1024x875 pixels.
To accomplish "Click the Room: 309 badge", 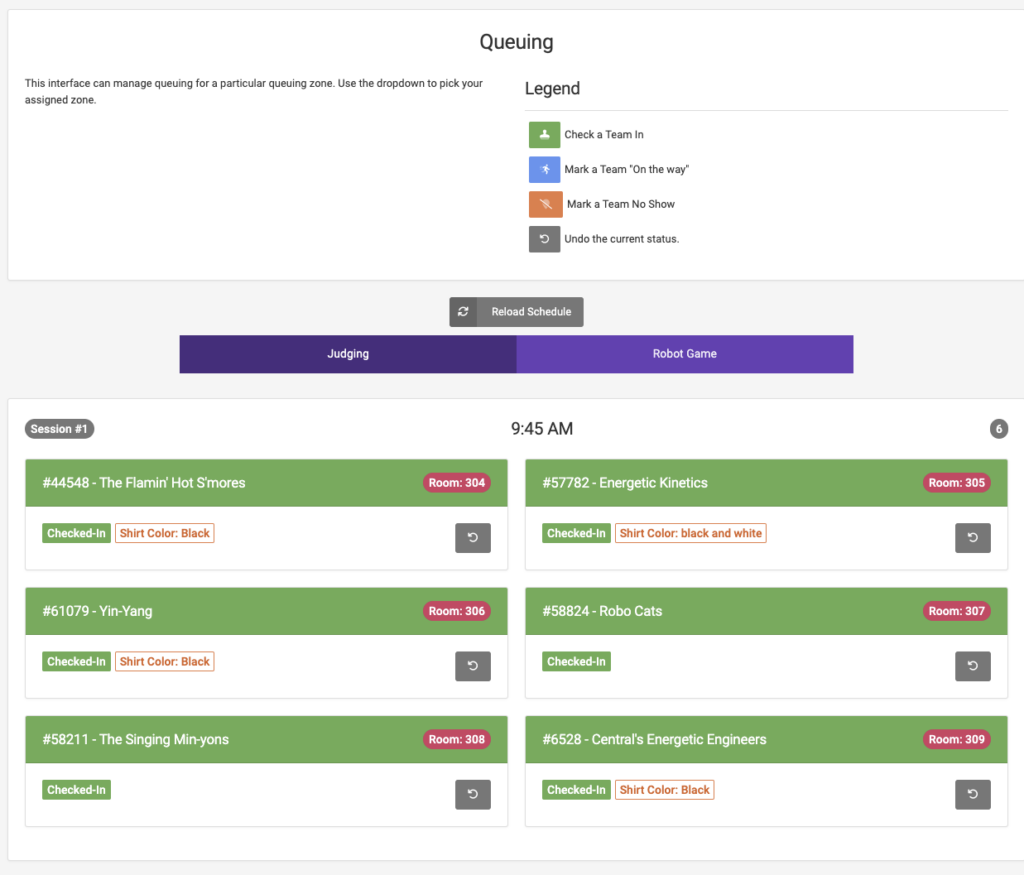I will click(957, 740).
